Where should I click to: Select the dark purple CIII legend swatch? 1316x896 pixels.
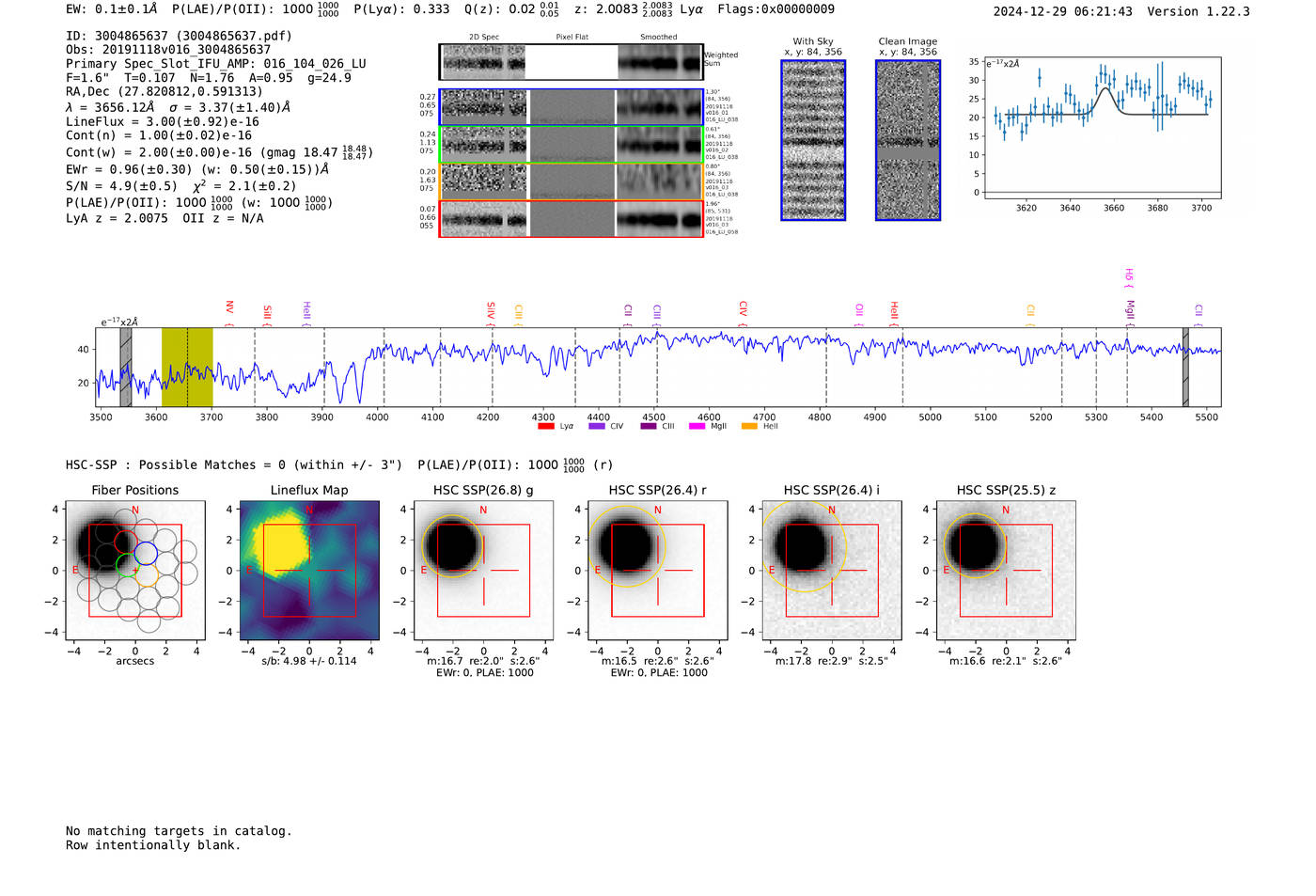[649, 426]
